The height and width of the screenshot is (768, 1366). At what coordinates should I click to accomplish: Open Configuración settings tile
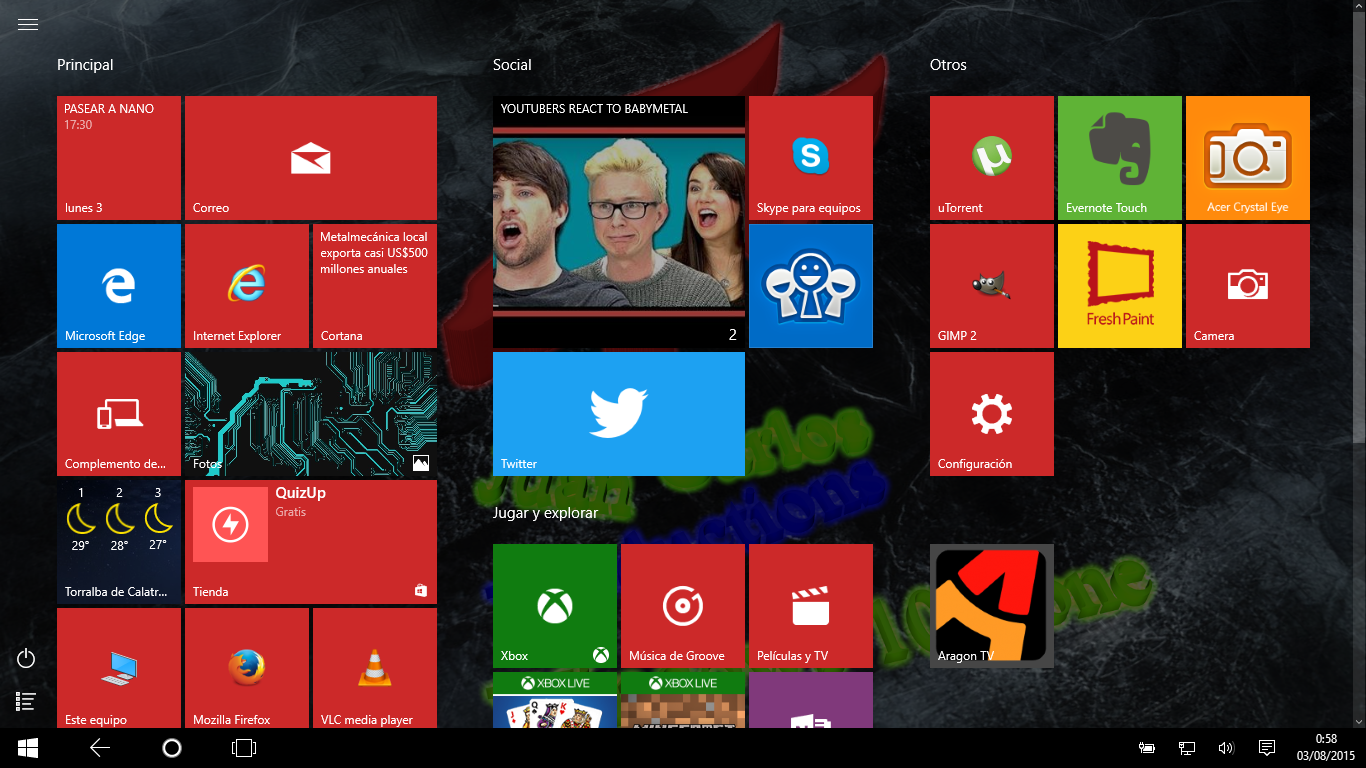point(992,414)
